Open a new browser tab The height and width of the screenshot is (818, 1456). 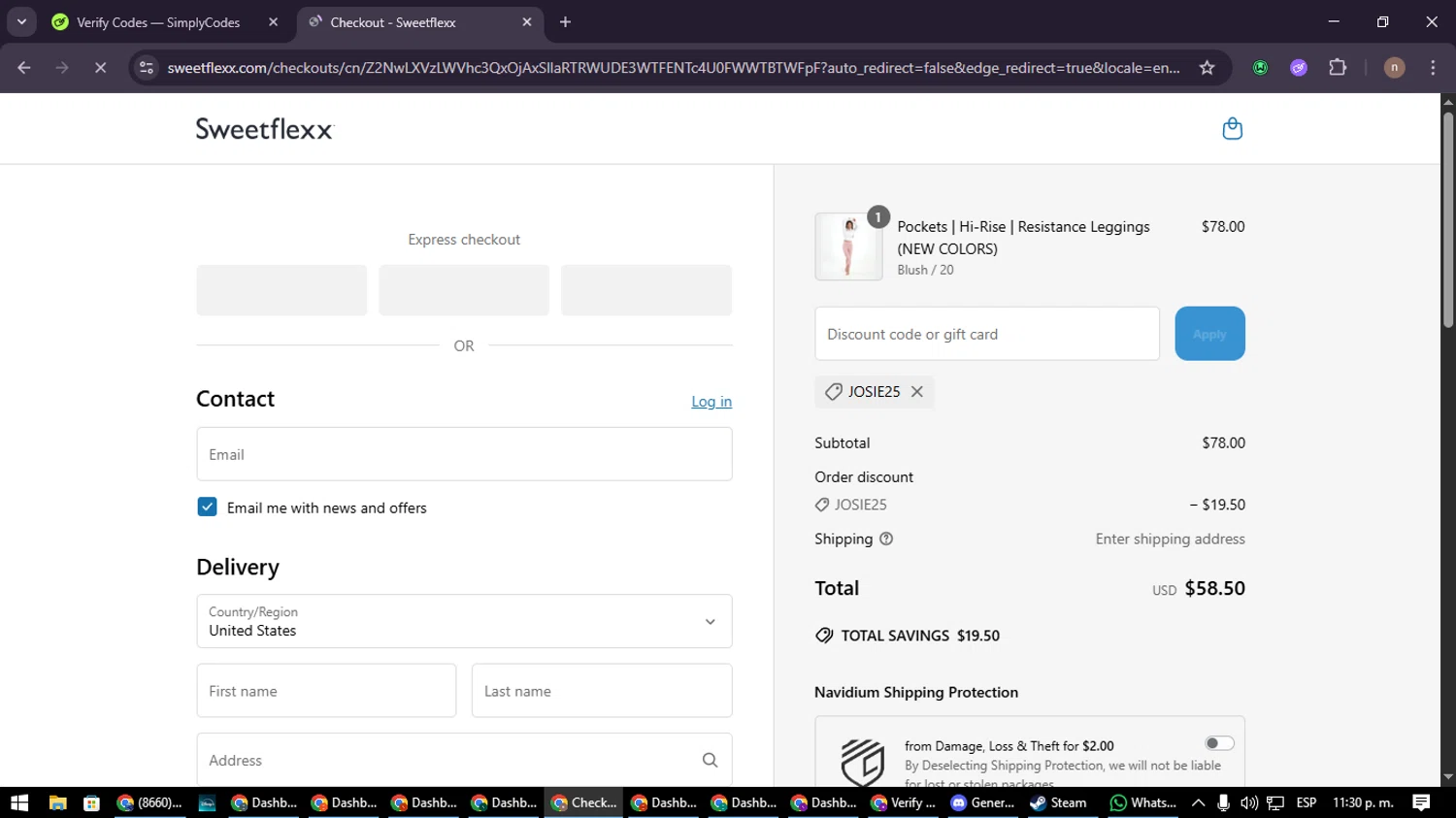[565, 22]
